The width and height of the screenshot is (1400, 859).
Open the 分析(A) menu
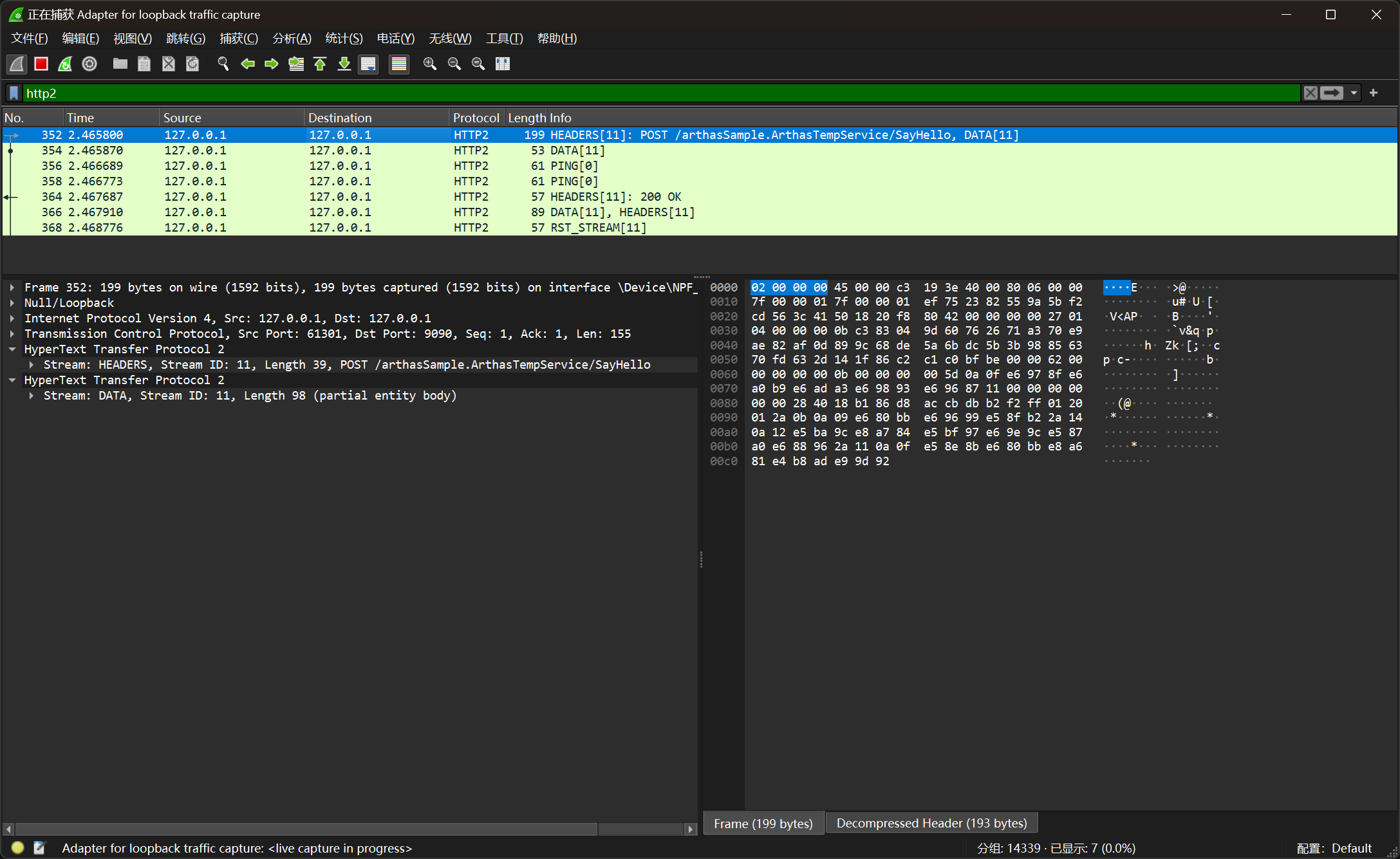[292, 39]
